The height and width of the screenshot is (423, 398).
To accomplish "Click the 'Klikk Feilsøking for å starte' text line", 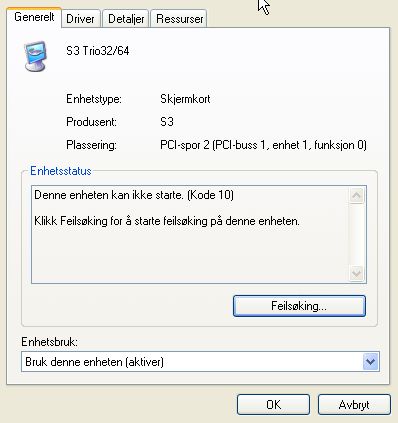I will 167,221.
